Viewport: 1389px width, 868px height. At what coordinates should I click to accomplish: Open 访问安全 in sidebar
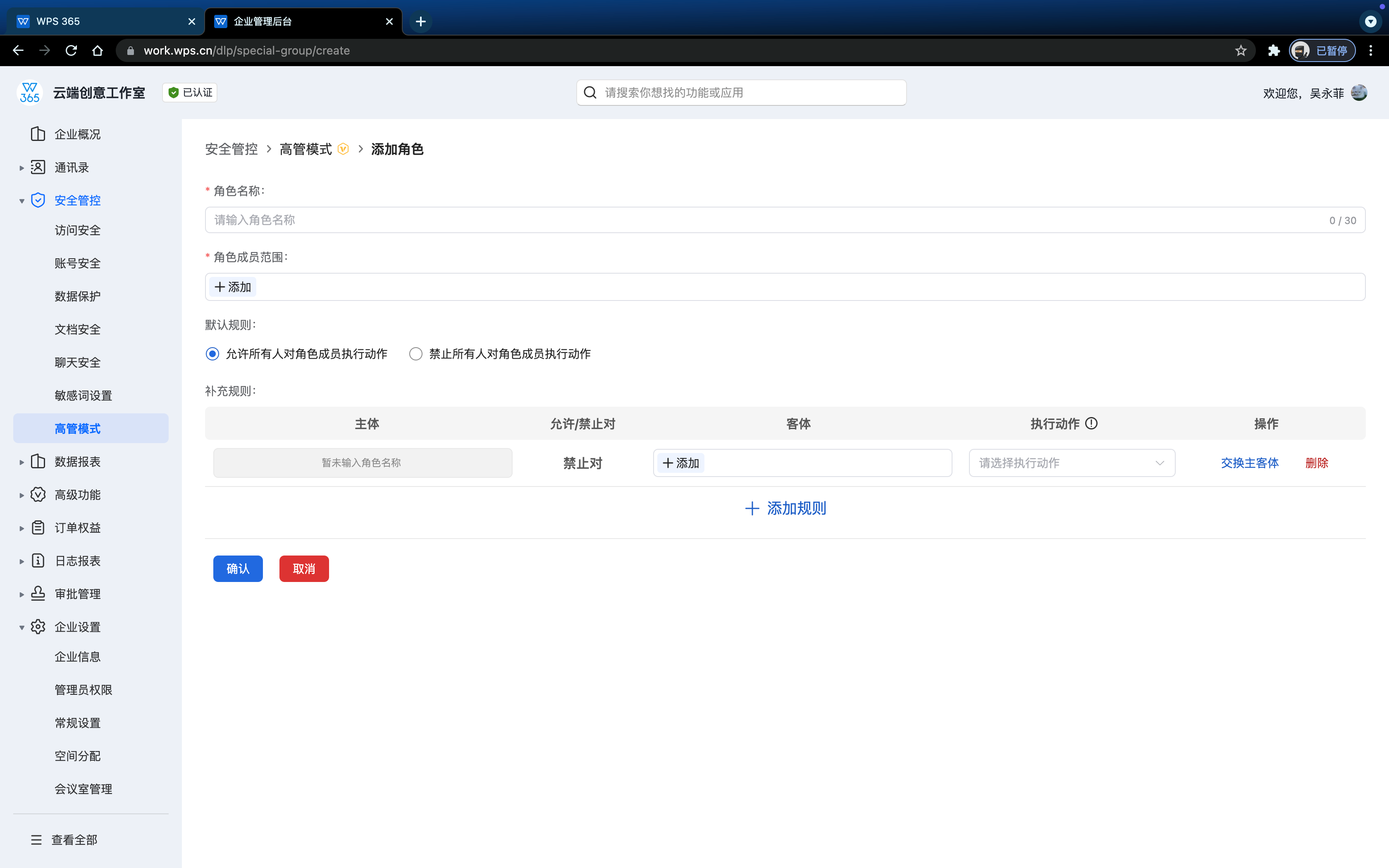[x=77, y=230]
